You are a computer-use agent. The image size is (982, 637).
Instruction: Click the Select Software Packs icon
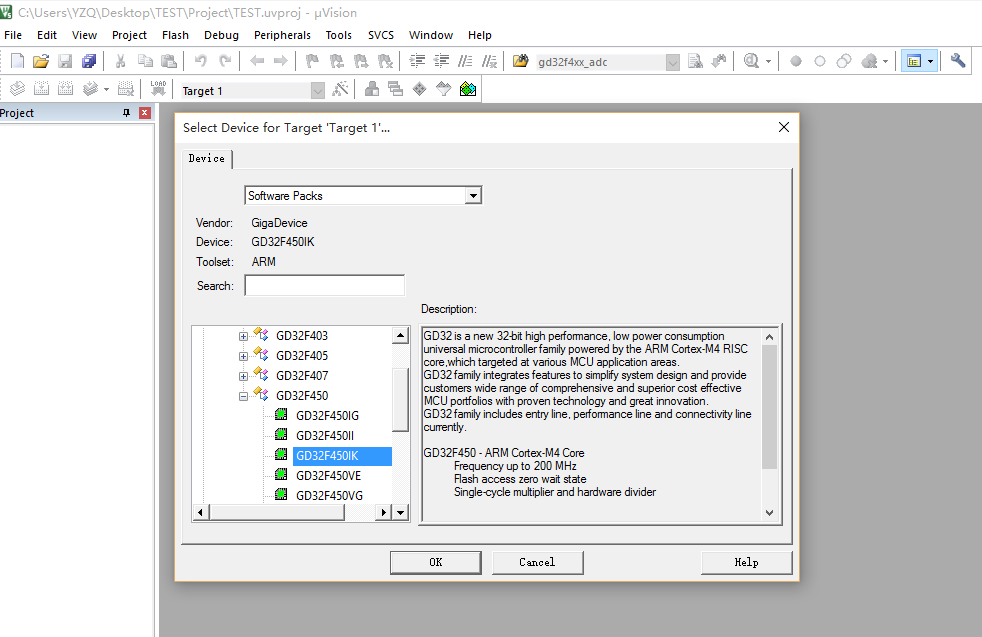tap(443, 89)
